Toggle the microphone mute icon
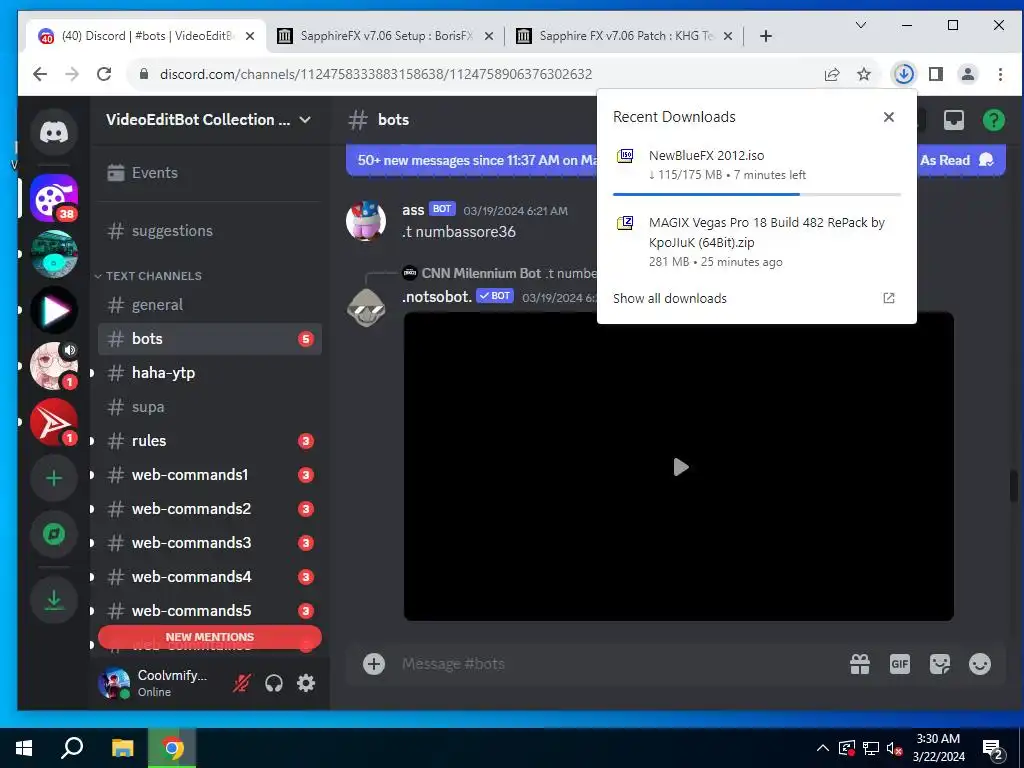 pos(242,683)
